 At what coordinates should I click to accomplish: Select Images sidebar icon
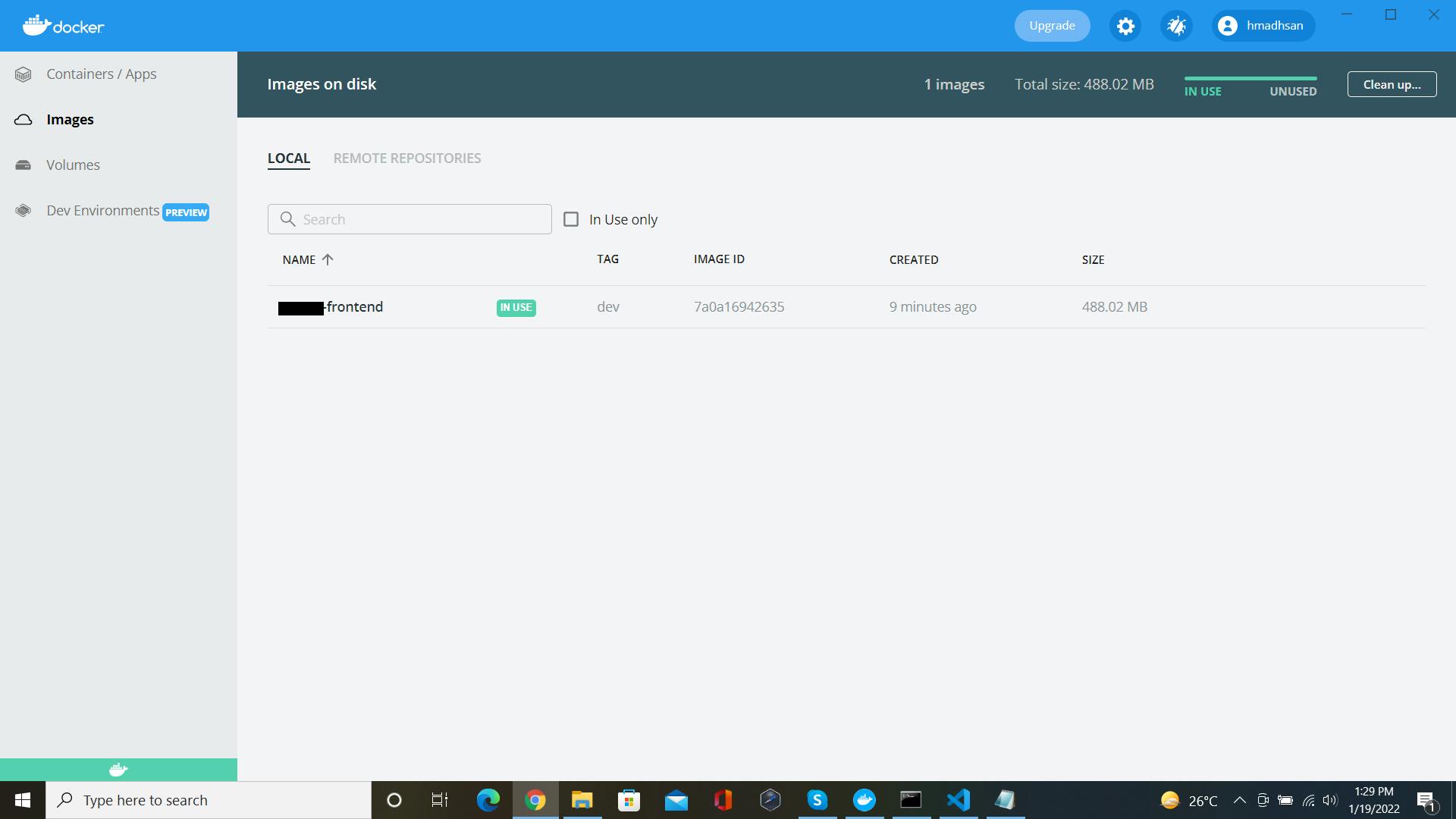point(22,119)
